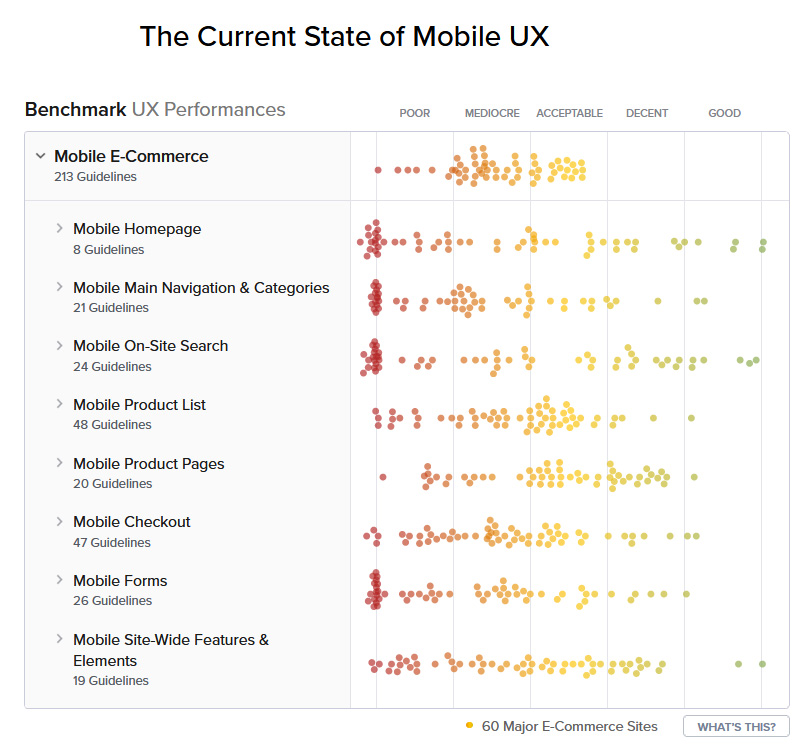Click rightmost green dot in Mobile Site-Wide Features row
804x753 pixels.
tap(762, 664)
